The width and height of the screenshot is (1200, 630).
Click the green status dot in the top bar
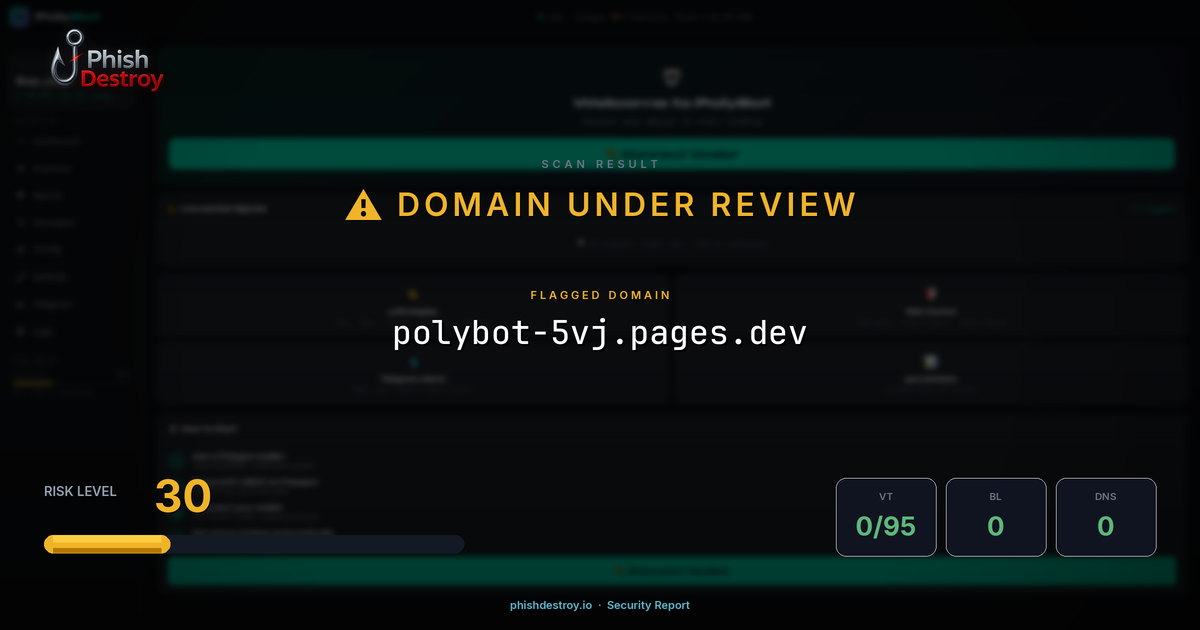click(540, 15)
